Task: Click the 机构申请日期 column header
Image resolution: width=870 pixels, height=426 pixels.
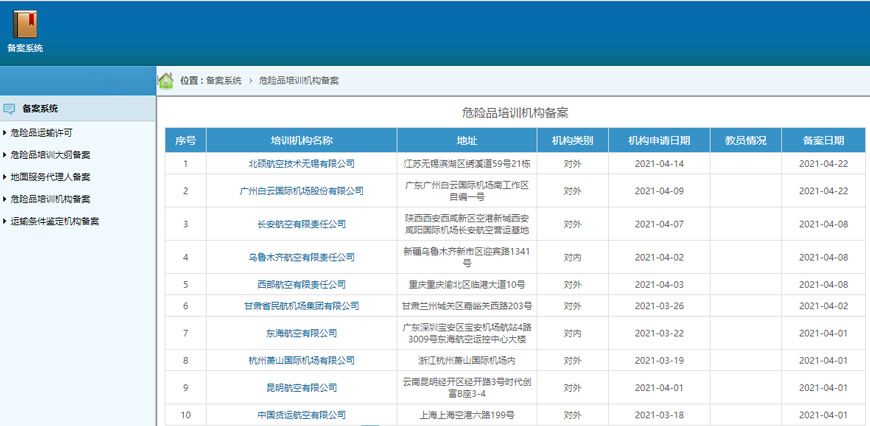Action: tap(659, 140)
